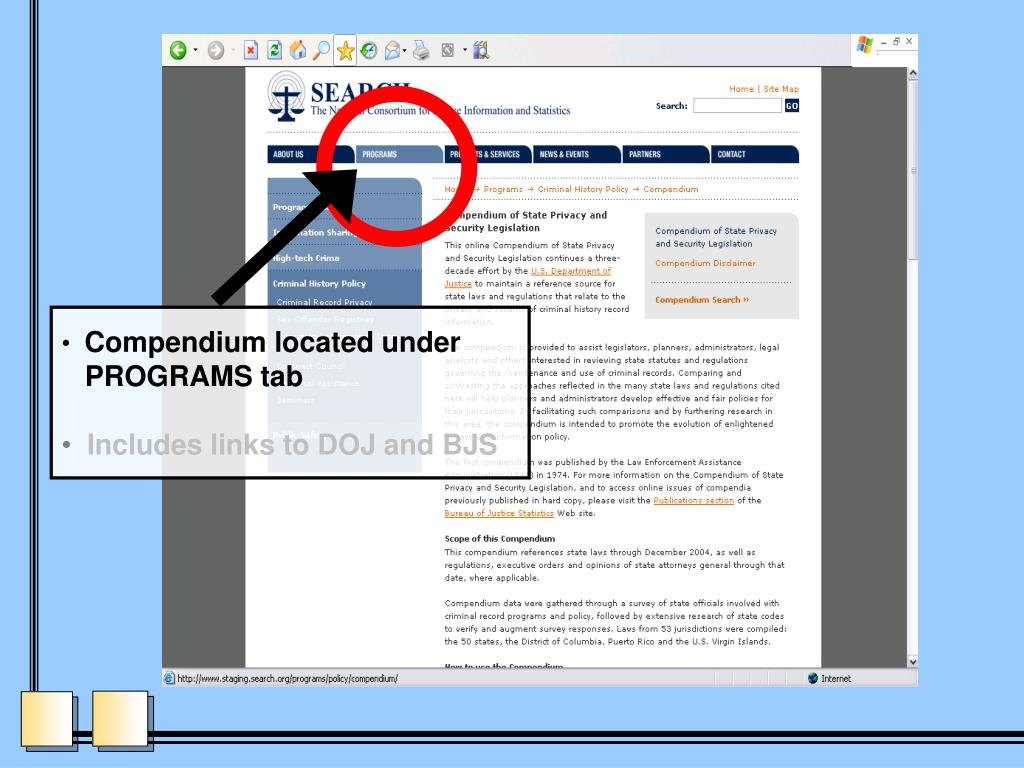Click the Mail envelope toolbar icon
Screen dimensions: 1024x768
pyautogui.click(x=392, y=50)
